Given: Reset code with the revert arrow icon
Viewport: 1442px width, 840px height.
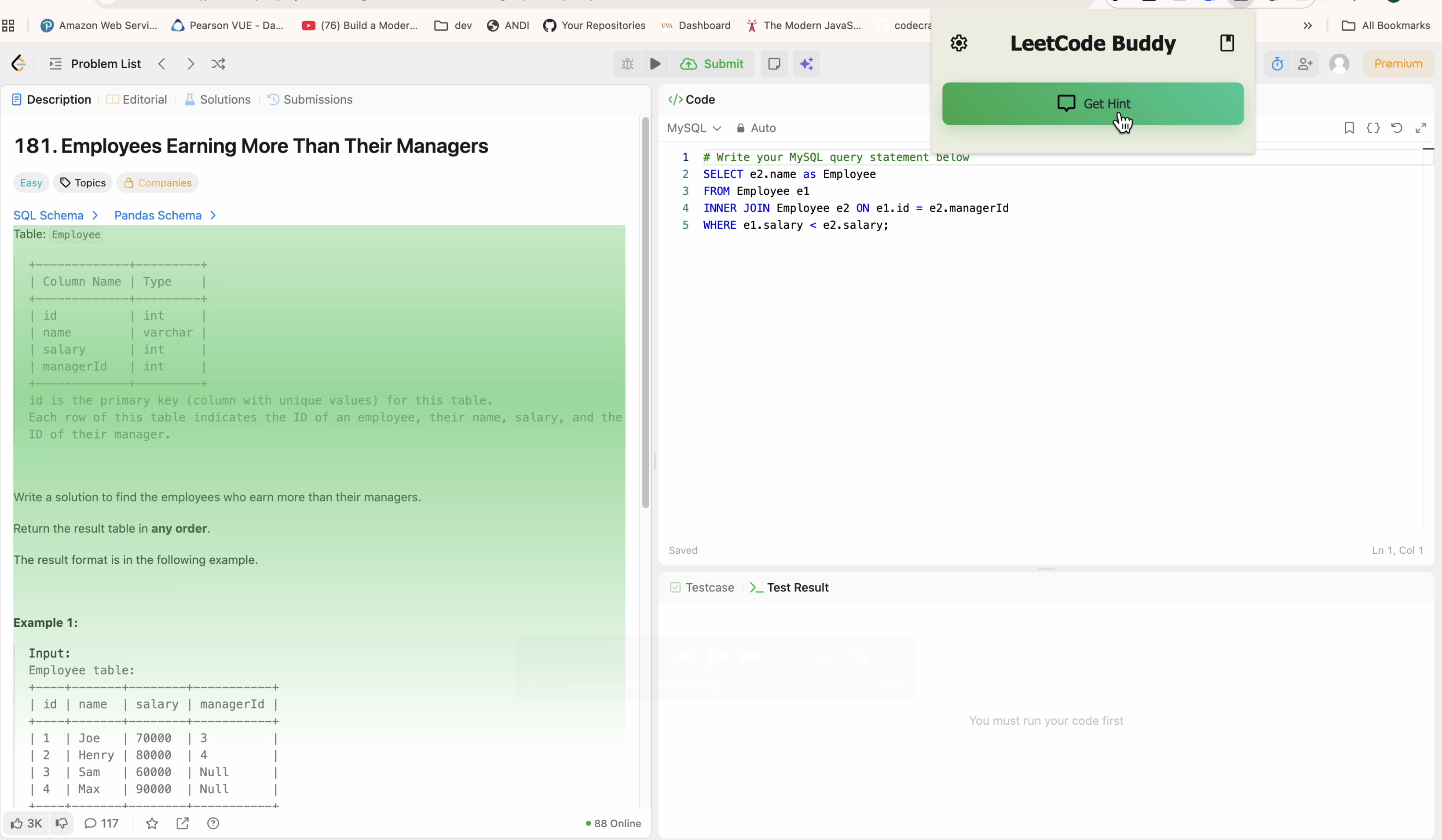Looking at the screenshot, I should [x=1396, y=128].
